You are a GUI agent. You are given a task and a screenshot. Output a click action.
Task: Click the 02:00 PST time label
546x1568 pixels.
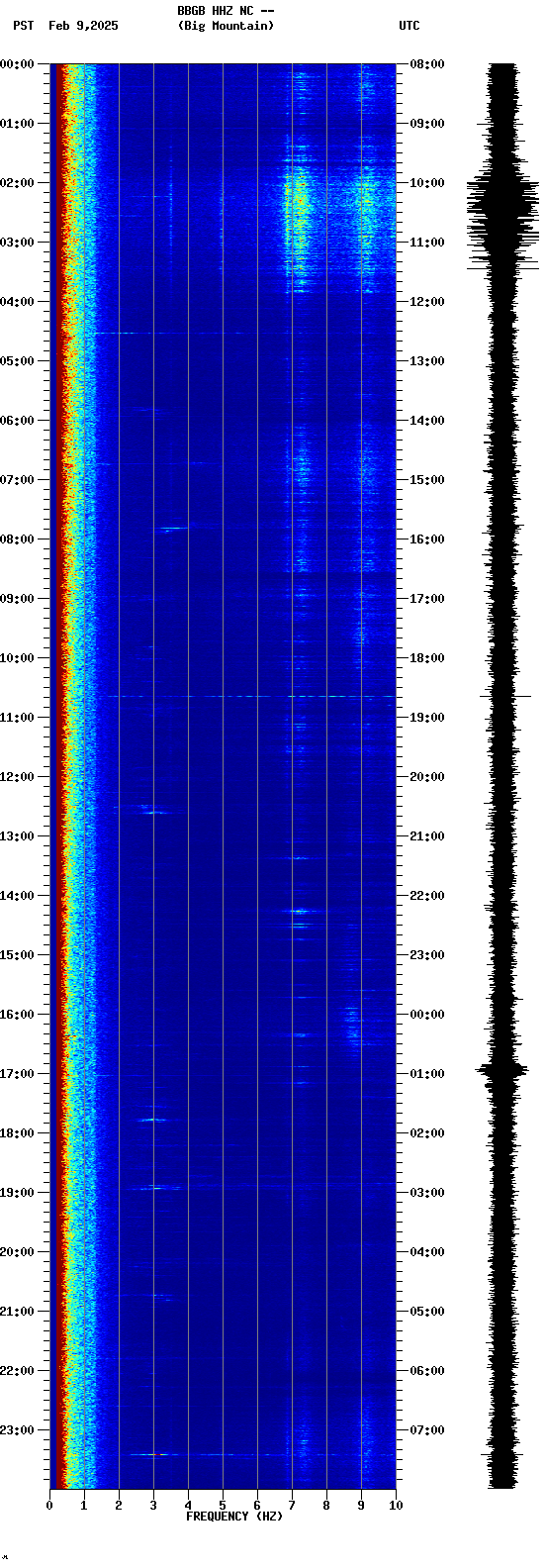click(17, 183)
